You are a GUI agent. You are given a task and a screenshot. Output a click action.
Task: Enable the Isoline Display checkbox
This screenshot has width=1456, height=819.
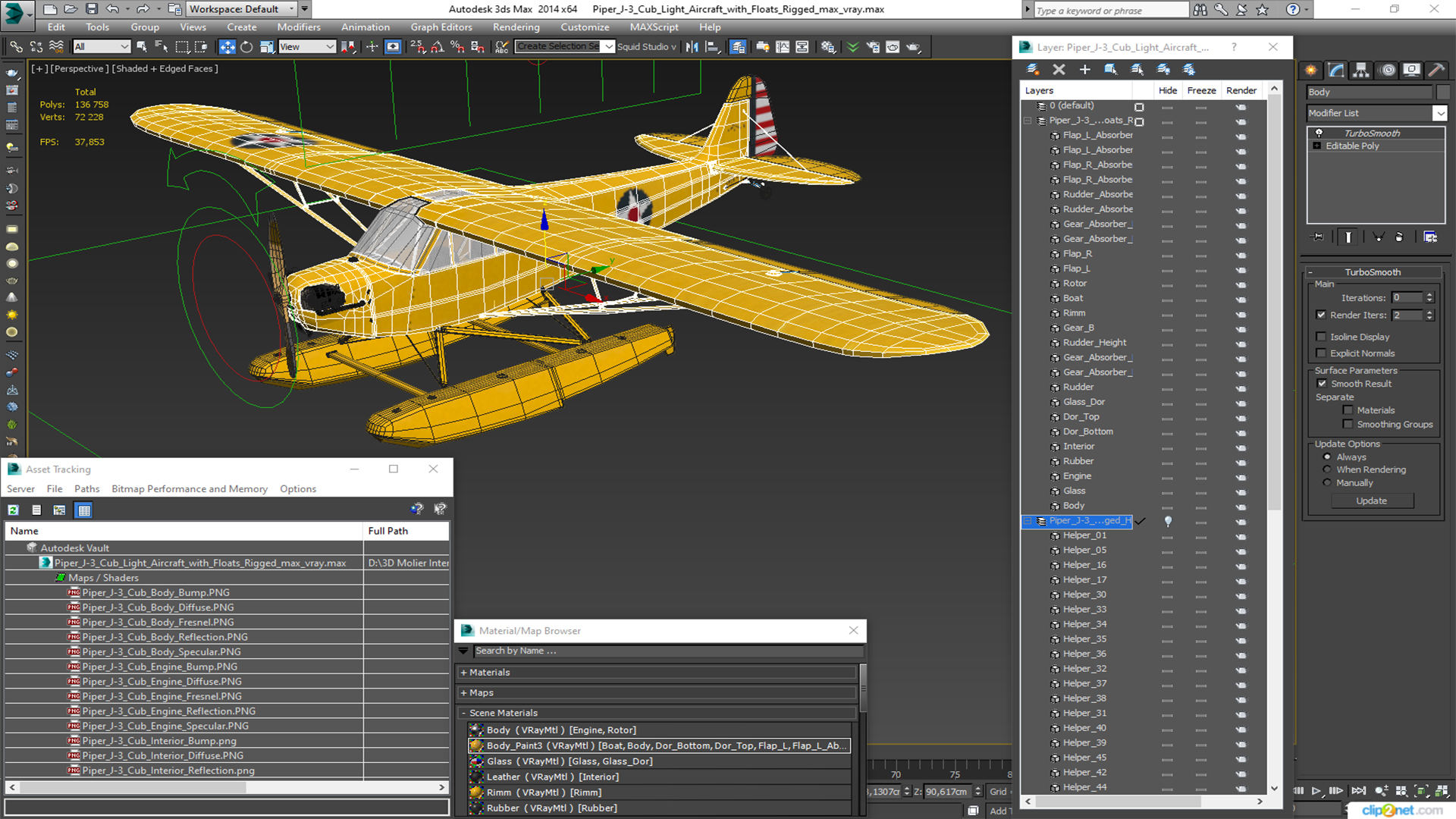[1321, 337]
